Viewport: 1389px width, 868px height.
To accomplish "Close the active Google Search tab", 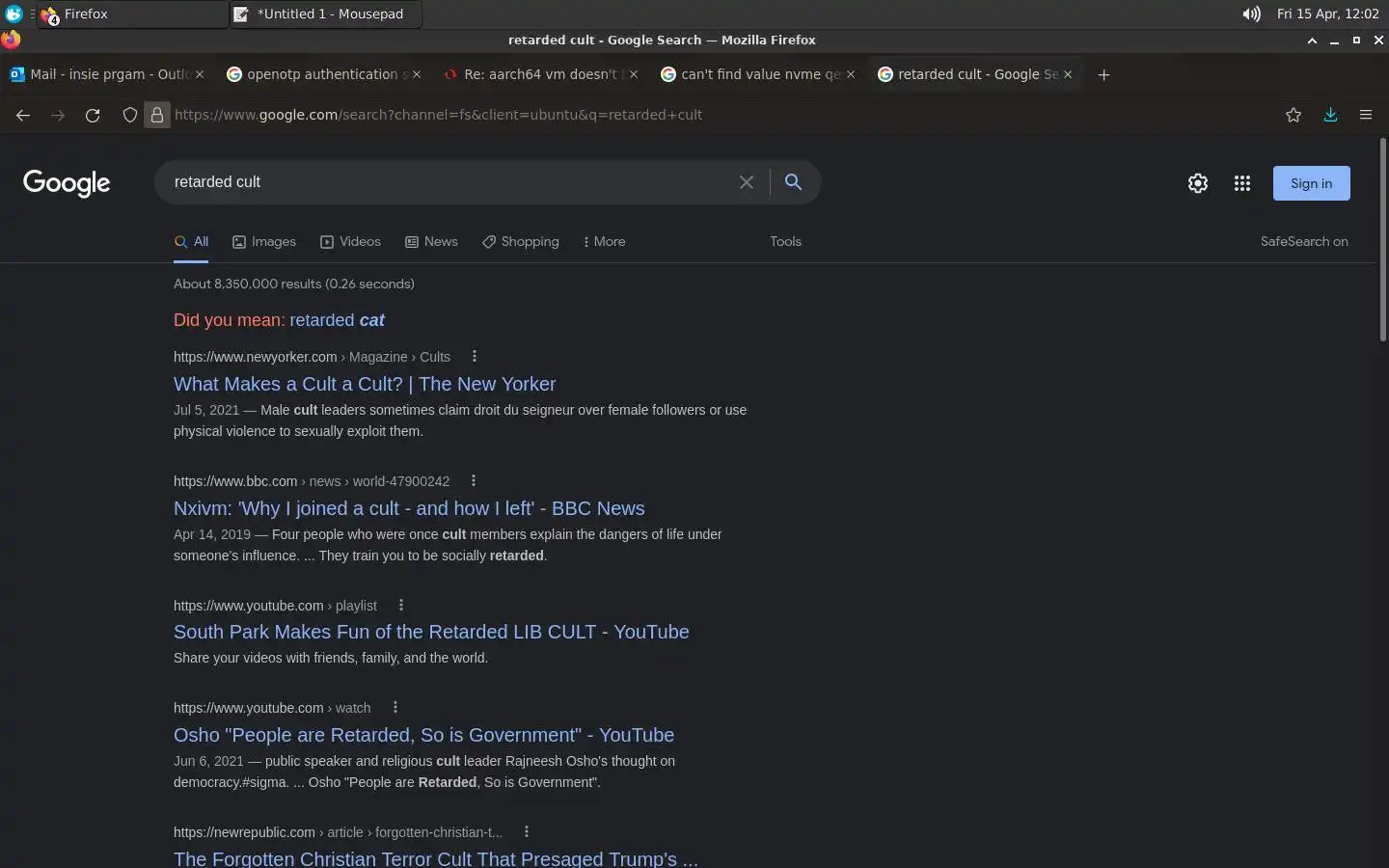I will [x=1068, y=74].
